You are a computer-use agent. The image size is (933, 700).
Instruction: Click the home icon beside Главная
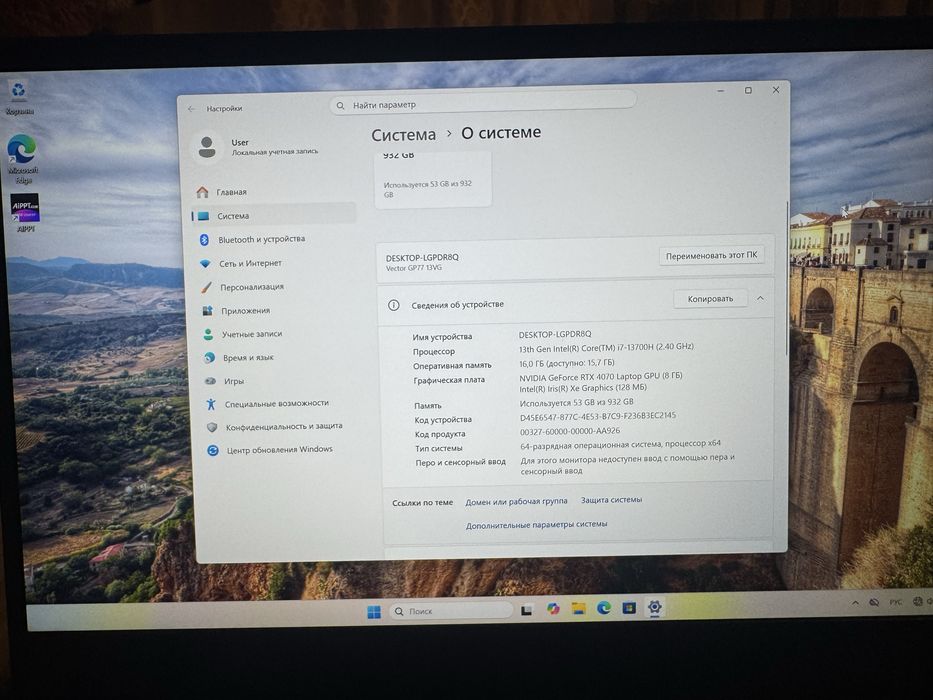(202, 192)
